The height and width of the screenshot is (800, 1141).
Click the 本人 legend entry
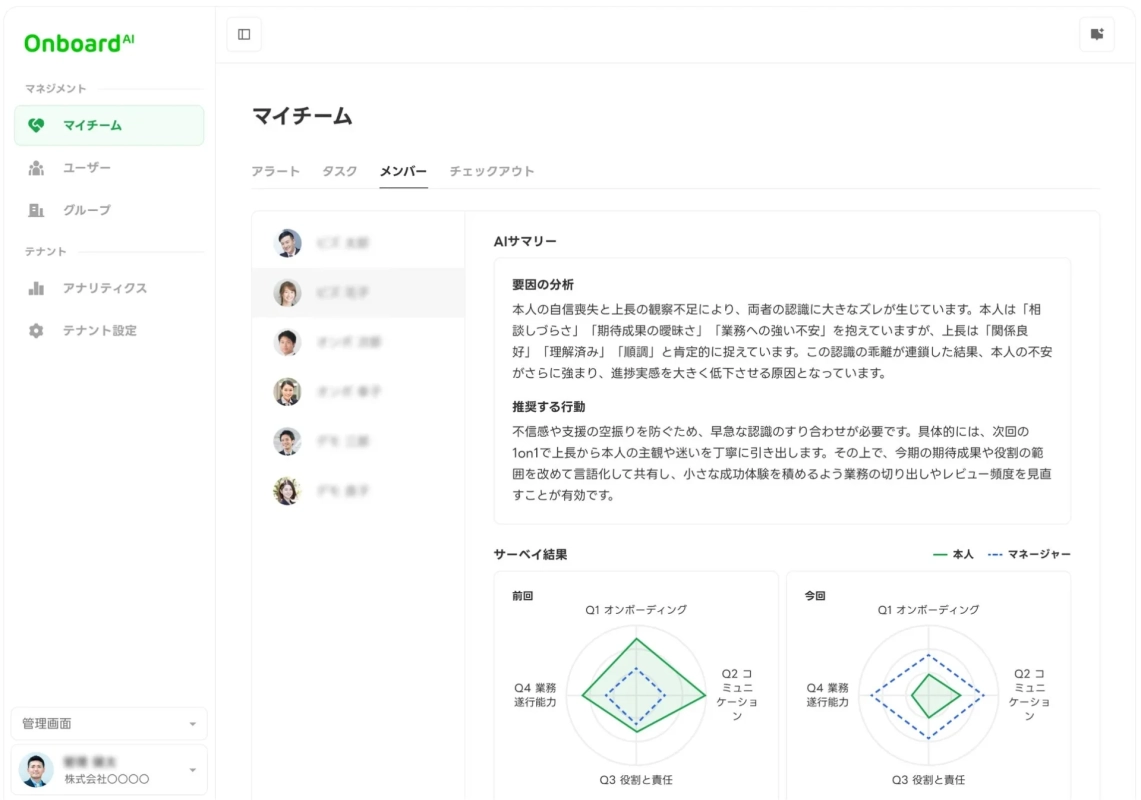953,555
